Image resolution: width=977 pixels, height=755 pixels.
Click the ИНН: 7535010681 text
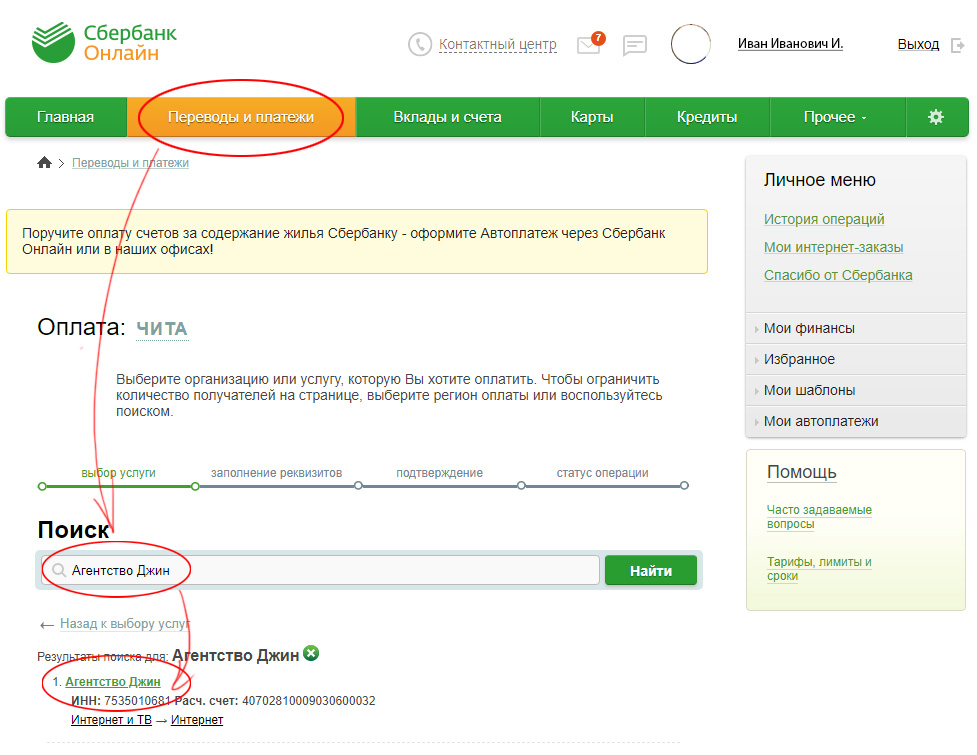(x=121, y=701)
